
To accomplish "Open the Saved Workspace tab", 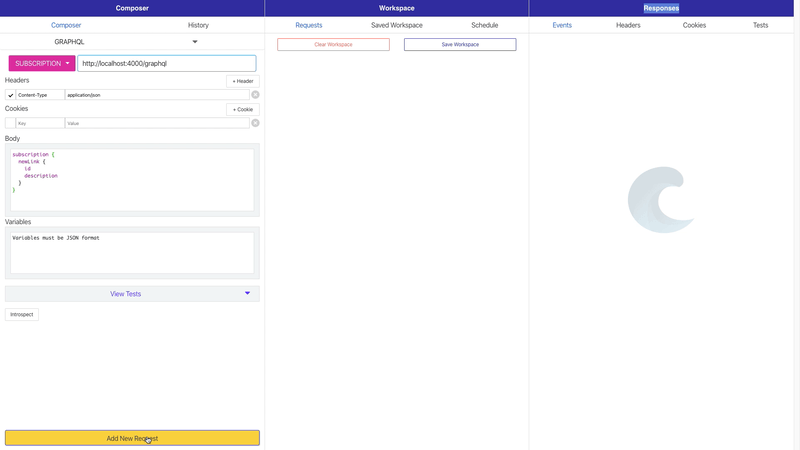I will 396,25.
